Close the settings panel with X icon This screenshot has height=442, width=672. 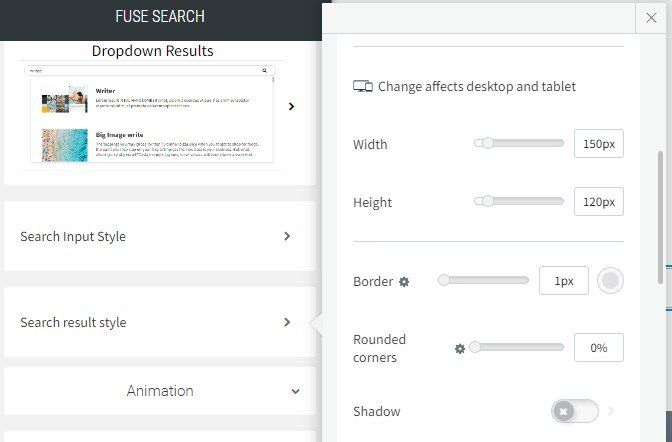coord(647,17)
